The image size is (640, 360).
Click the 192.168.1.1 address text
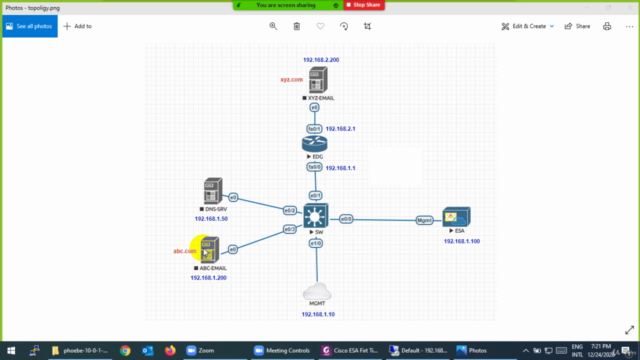coord(340,168)
